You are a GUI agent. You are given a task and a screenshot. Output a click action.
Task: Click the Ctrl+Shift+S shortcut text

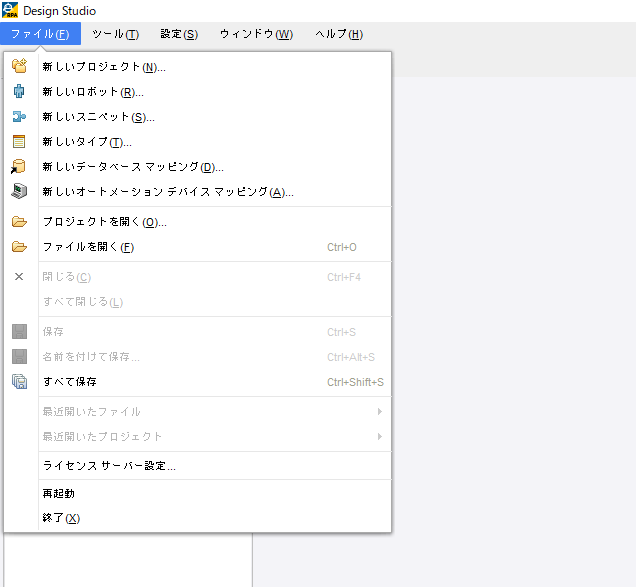point(355,382)
